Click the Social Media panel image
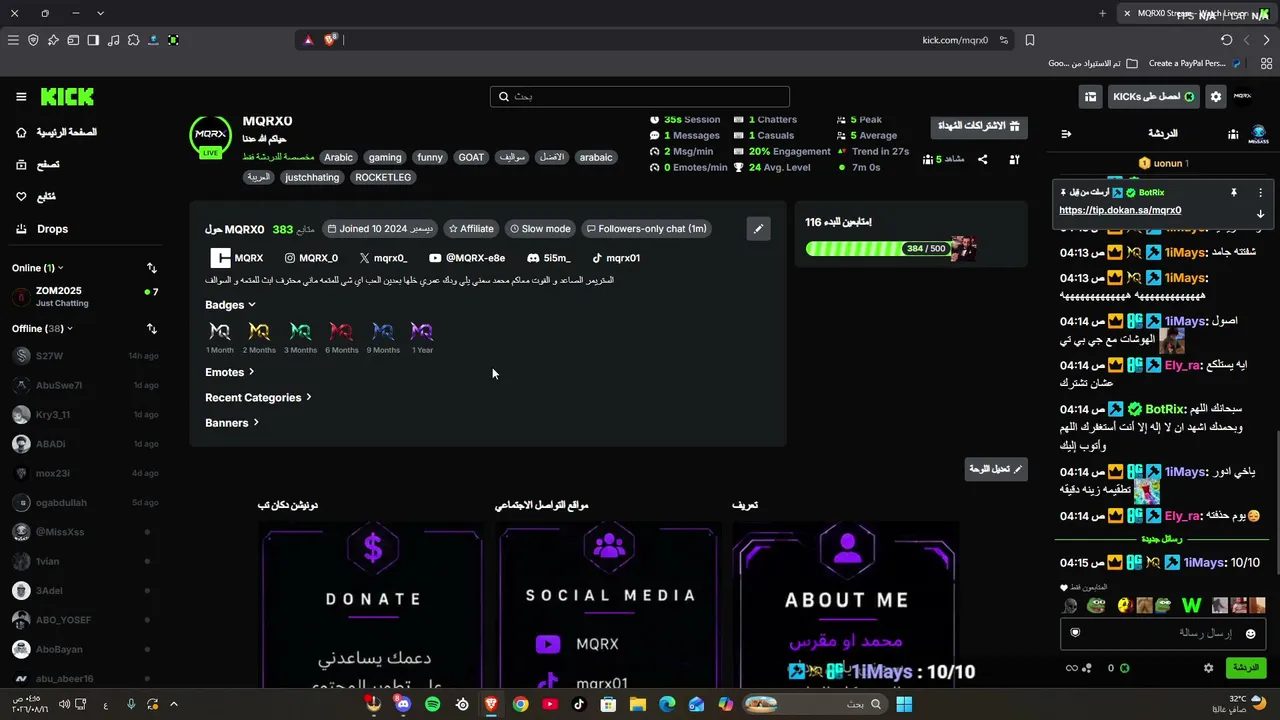 tap(609, 605)
